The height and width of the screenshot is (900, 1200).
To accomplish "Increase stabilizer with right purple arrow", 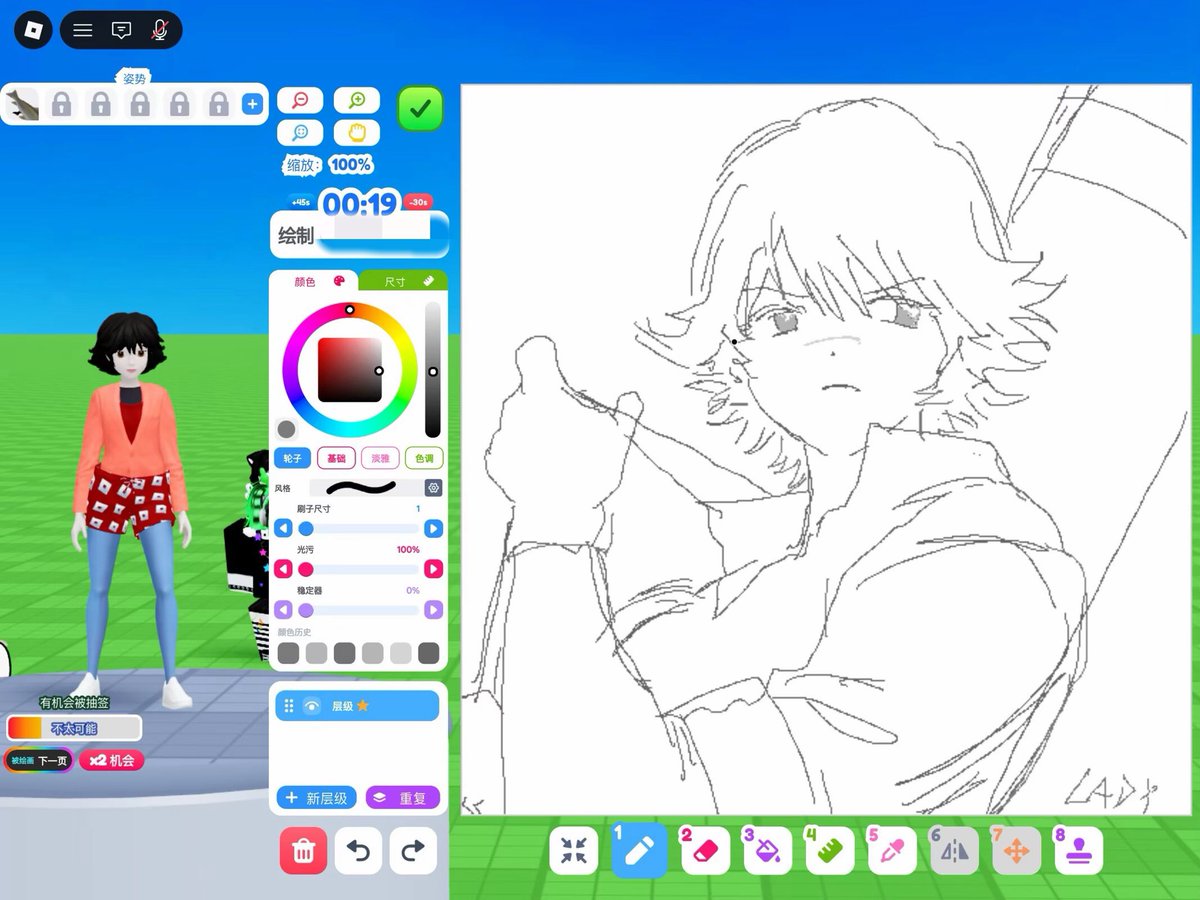I will pyautogui.click(x=433, y=610).
